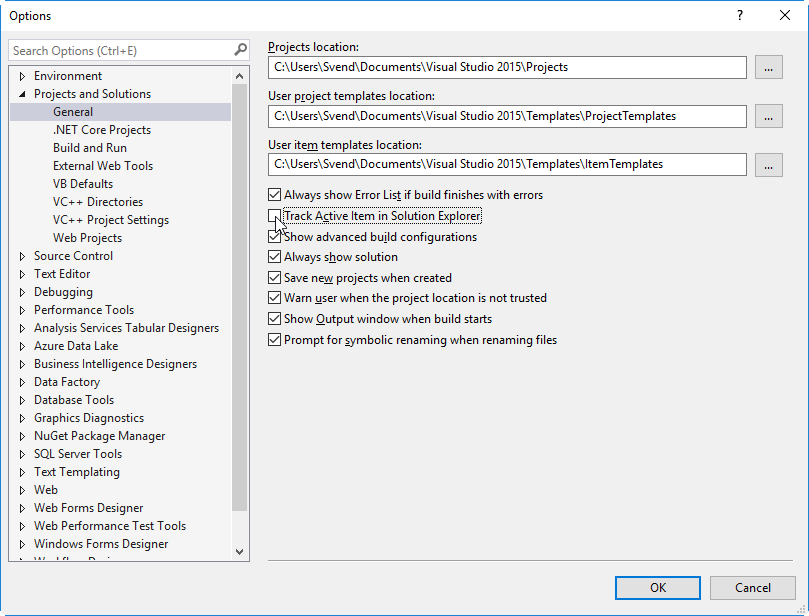Disable Show advanced build configurations
The image size is (809, 616).
tap(274, 238)
